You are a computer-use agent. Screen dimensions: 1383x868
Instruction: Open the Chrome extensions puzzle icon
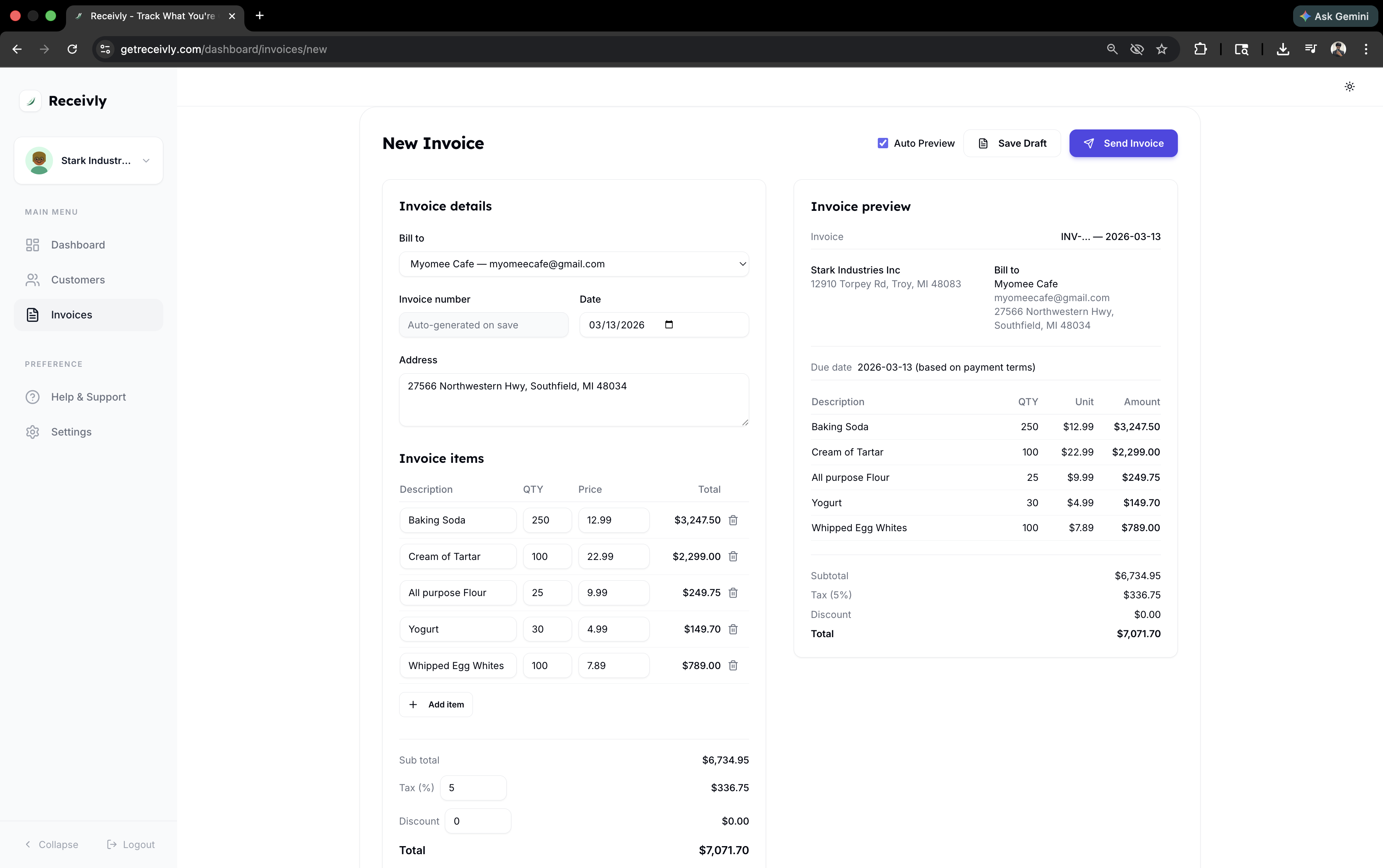[x=1200, y=50]
